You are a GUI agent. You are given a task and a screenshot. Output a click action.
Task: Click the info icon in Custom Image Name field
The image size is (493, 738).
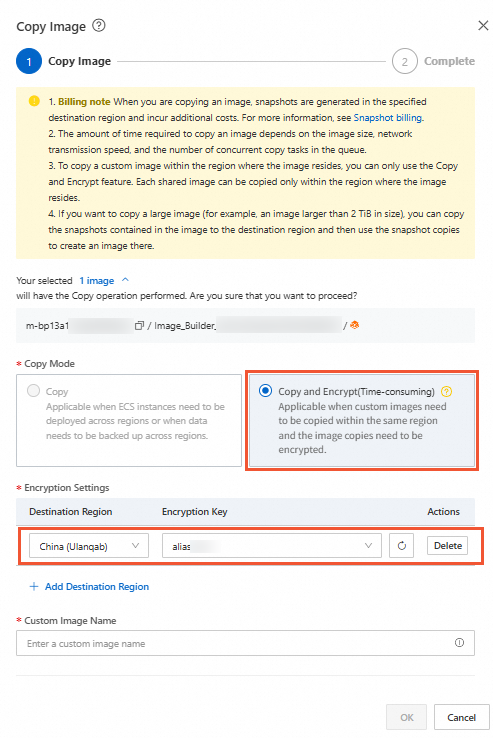[x=460, y=642]
